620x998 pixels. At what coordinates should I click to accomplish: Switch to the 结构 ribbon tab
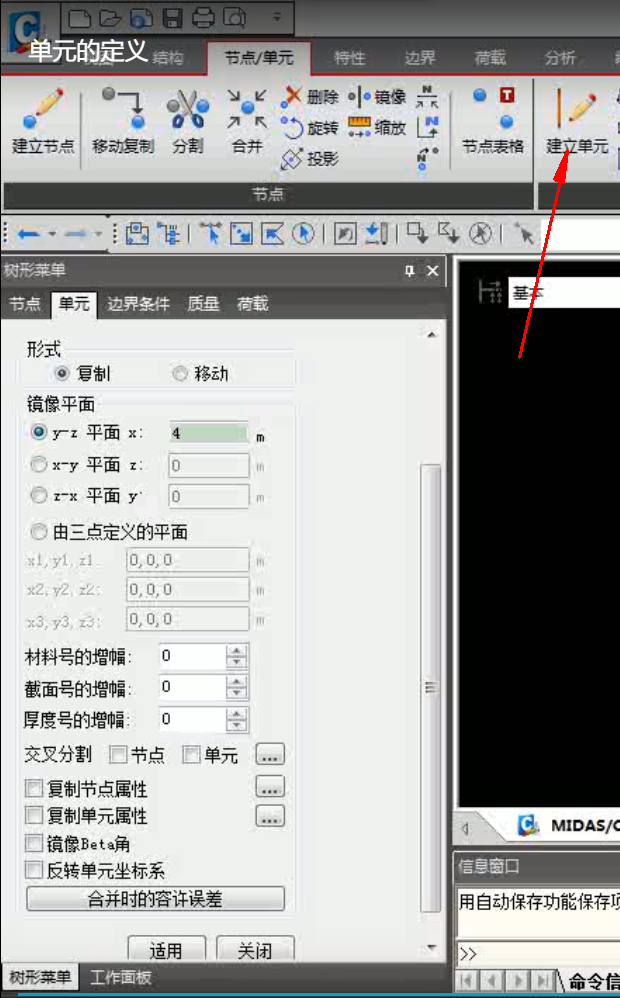point(168,58)
